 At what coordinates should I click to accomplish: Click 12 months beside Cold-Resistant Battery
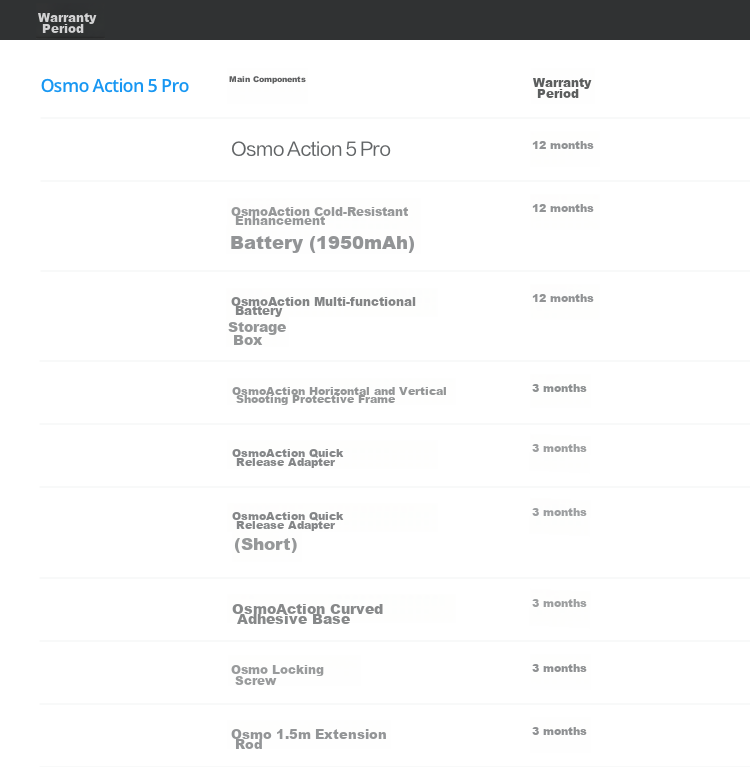[x=563, y=208]
